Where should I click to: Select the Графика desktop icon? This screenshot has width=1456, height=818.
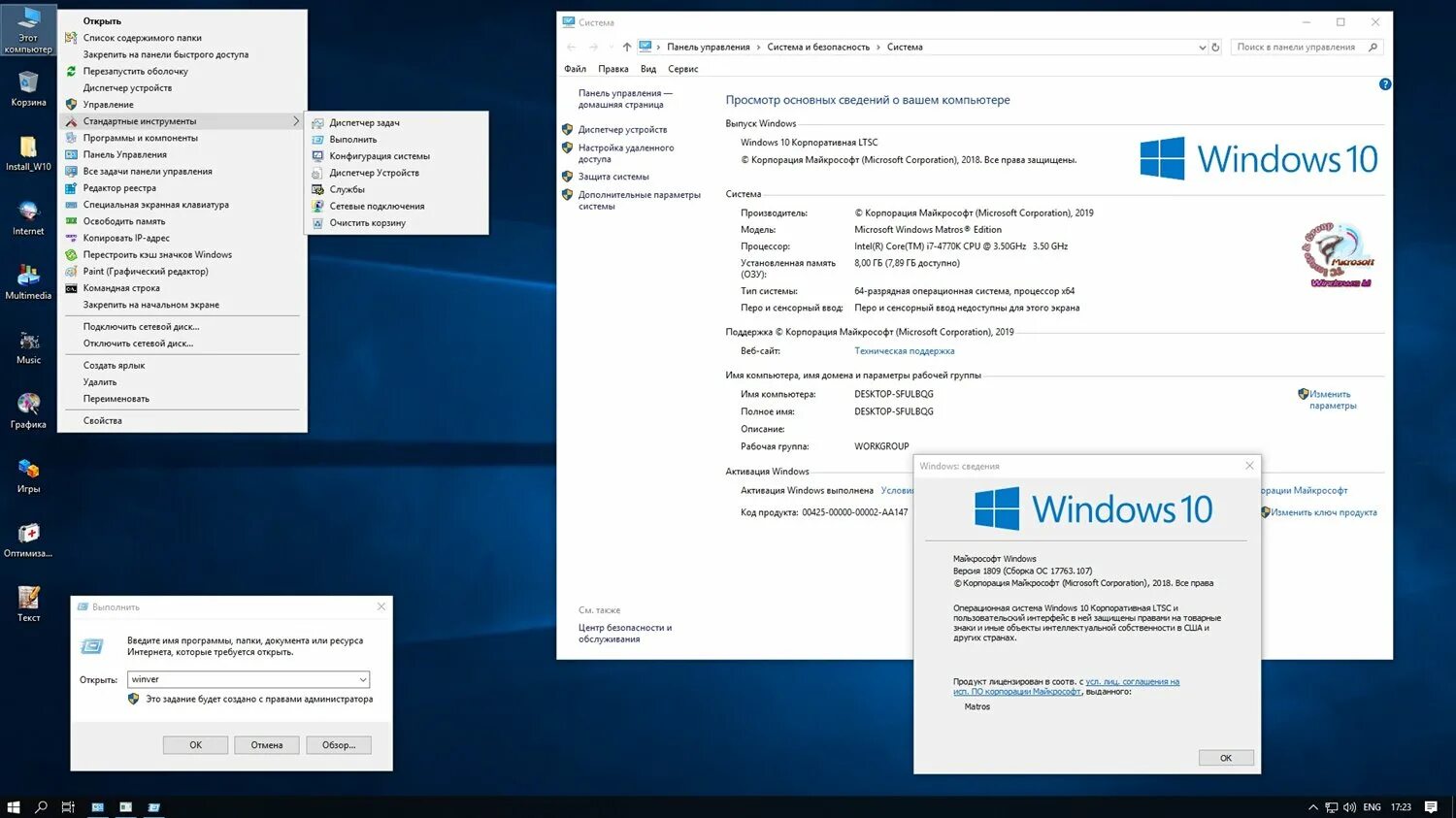[28, 411]
